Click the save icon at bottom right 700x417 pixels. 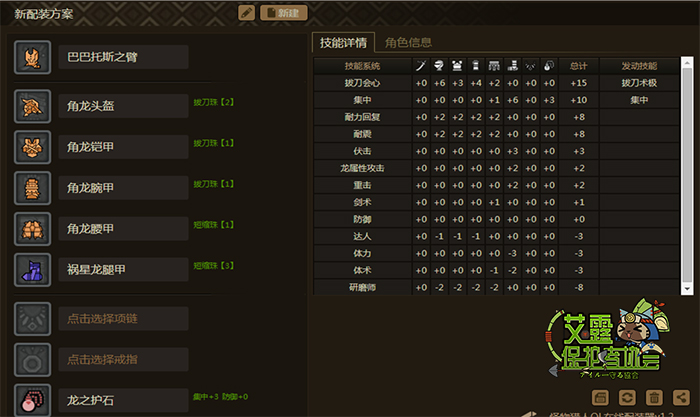[600, 397]
